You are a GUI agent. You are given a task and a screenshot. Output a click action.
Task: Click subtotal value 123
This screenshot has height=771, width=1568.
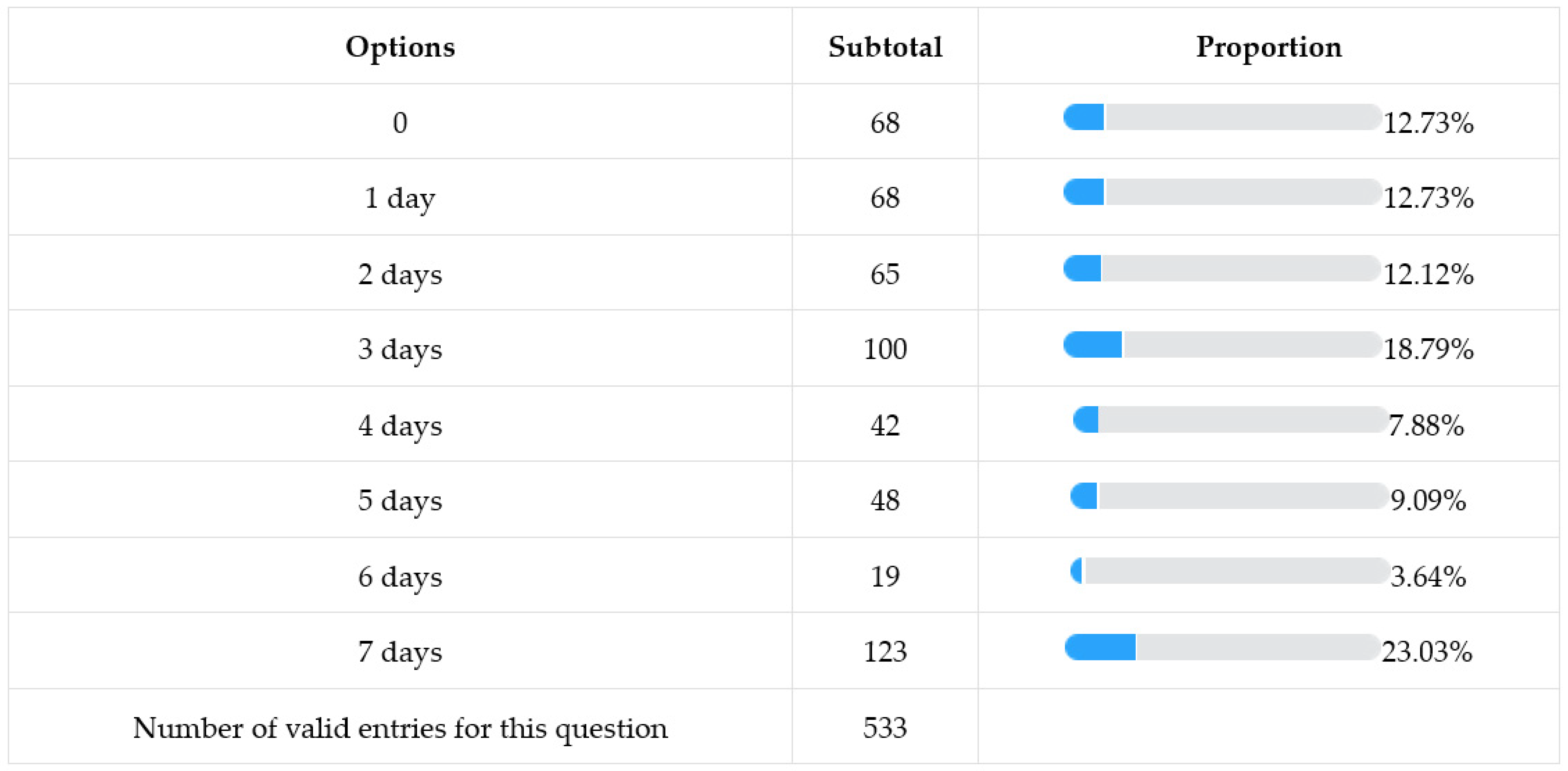click(x=885, y=651)
